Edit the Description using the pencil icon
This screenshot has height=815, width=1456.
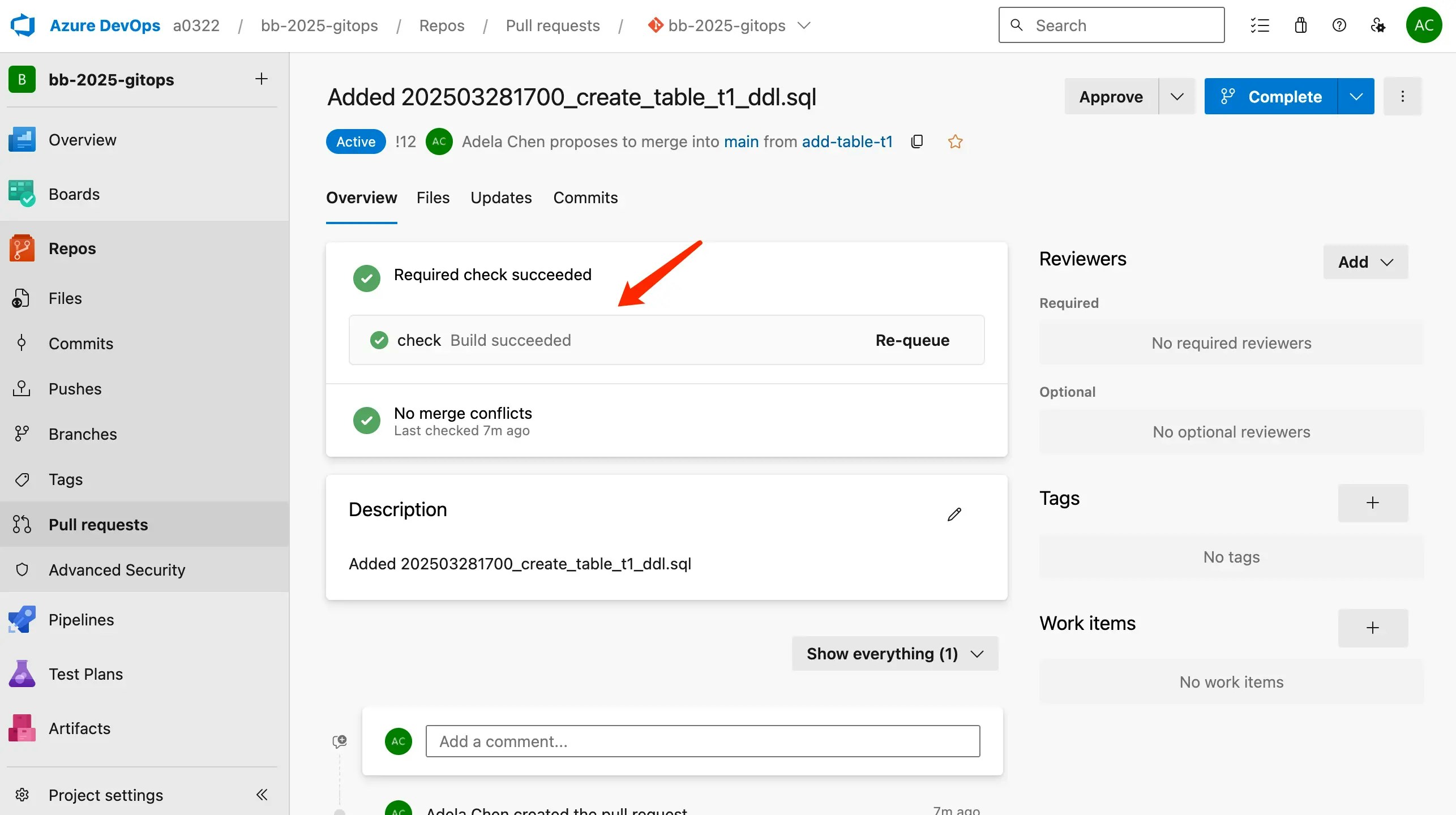pyautogui.click(x=954, y=514)
